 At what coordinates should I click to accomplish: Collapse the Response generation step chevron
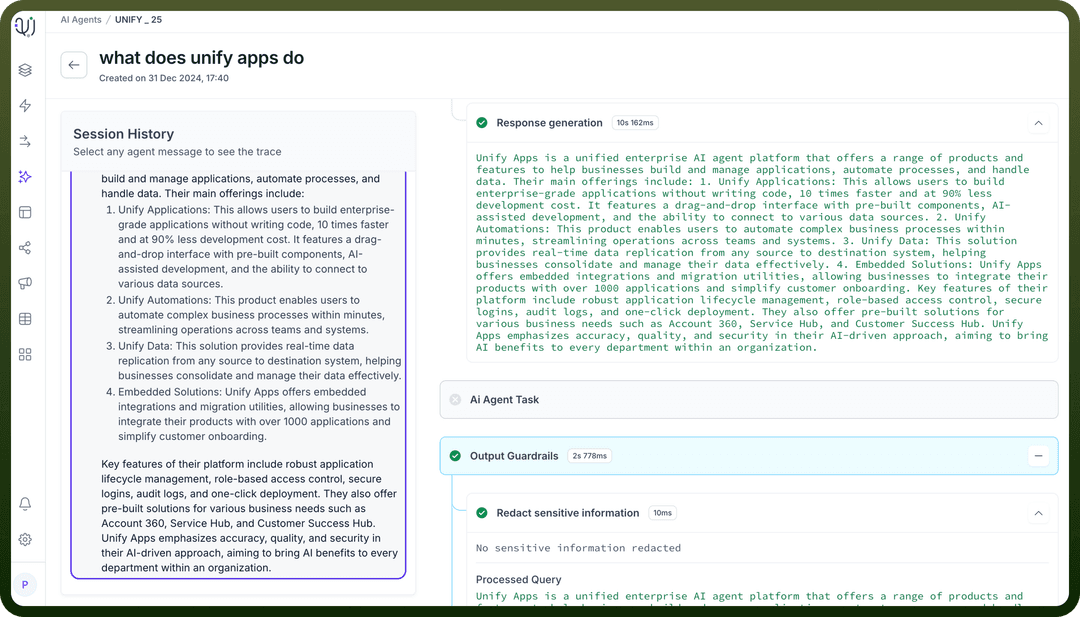click(x=1038, y=123)
